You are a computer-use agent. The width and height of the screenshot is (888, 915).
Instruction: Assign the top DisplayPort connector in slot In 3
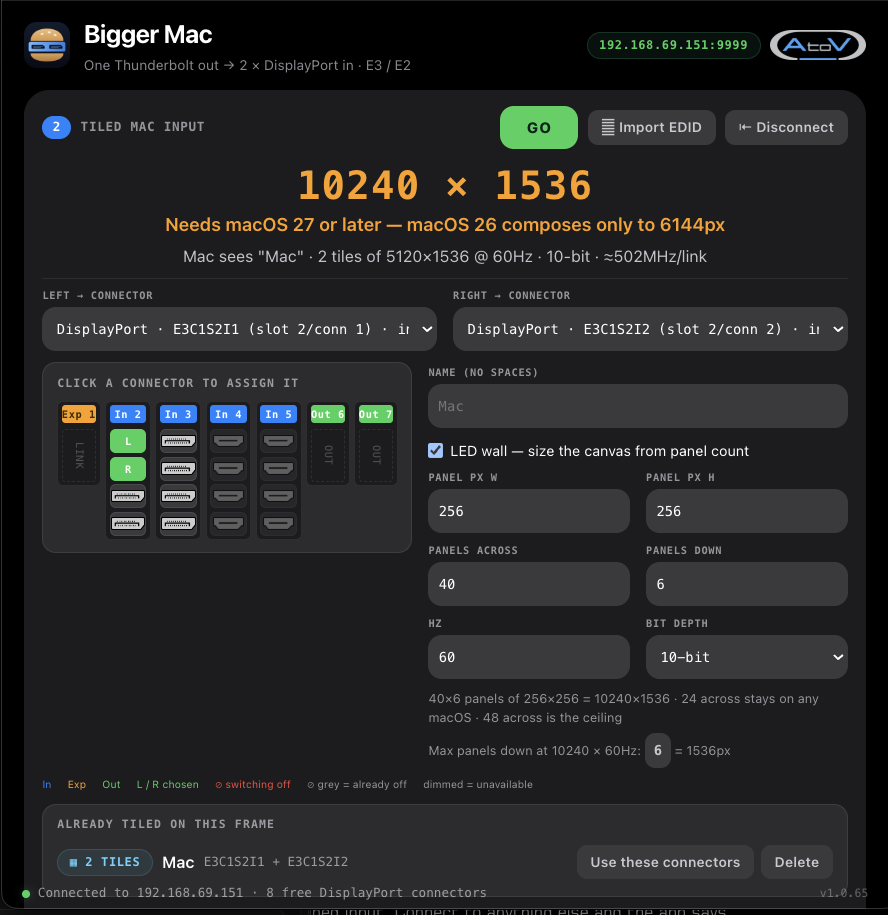coord(179,442)
